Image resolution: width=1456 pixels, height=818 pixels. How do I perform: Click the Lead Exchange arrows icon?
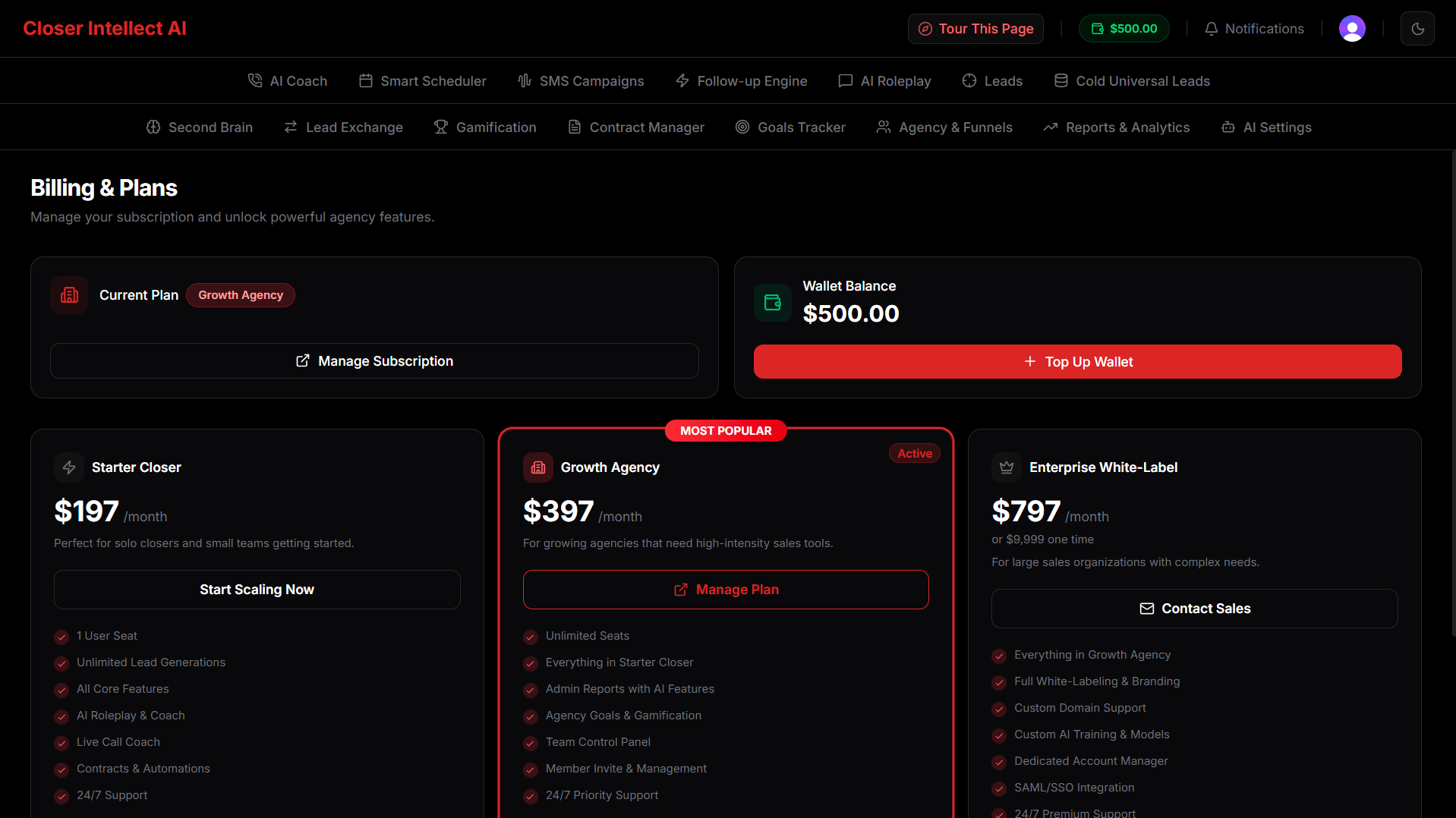pyautogui.click(x=291, y=127)
